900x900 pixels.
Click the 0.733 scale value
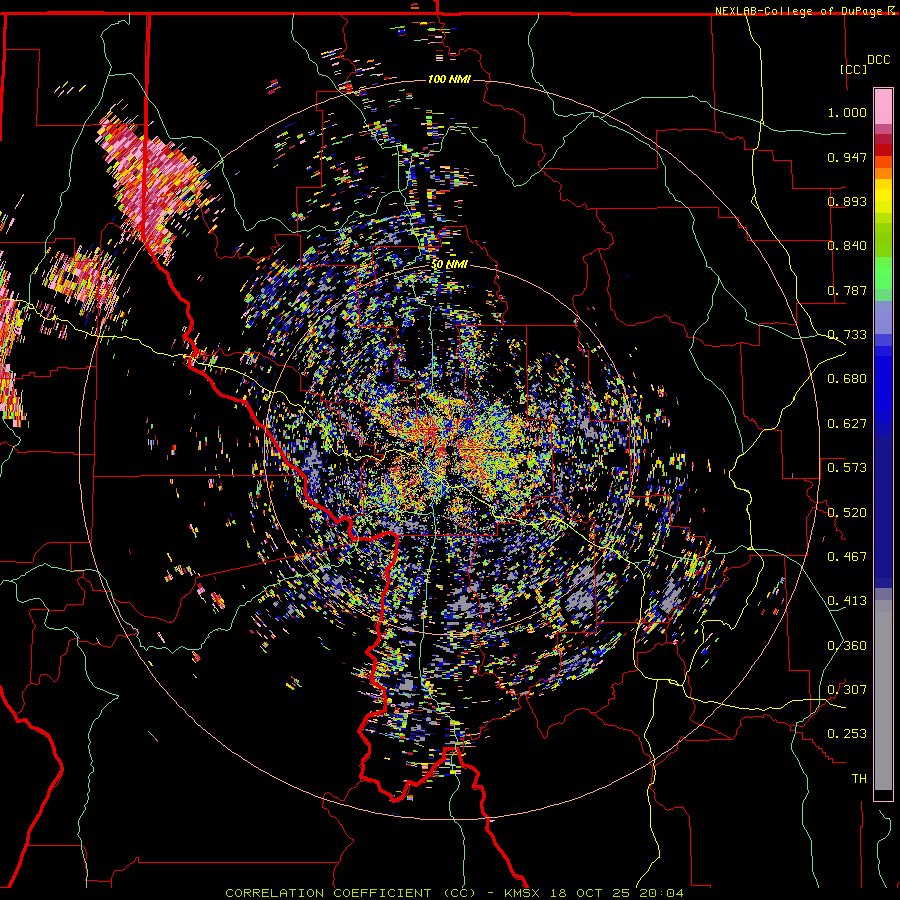point(847,335)
